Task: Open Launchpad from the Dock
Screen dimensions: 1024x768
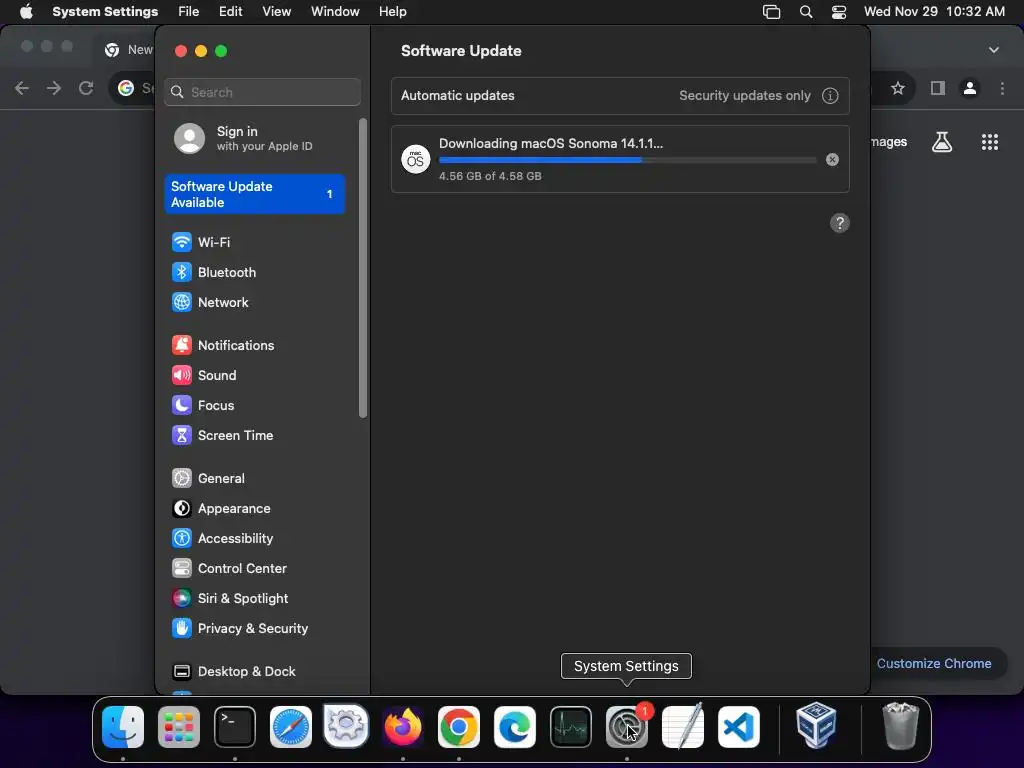Action: (179, 727)
